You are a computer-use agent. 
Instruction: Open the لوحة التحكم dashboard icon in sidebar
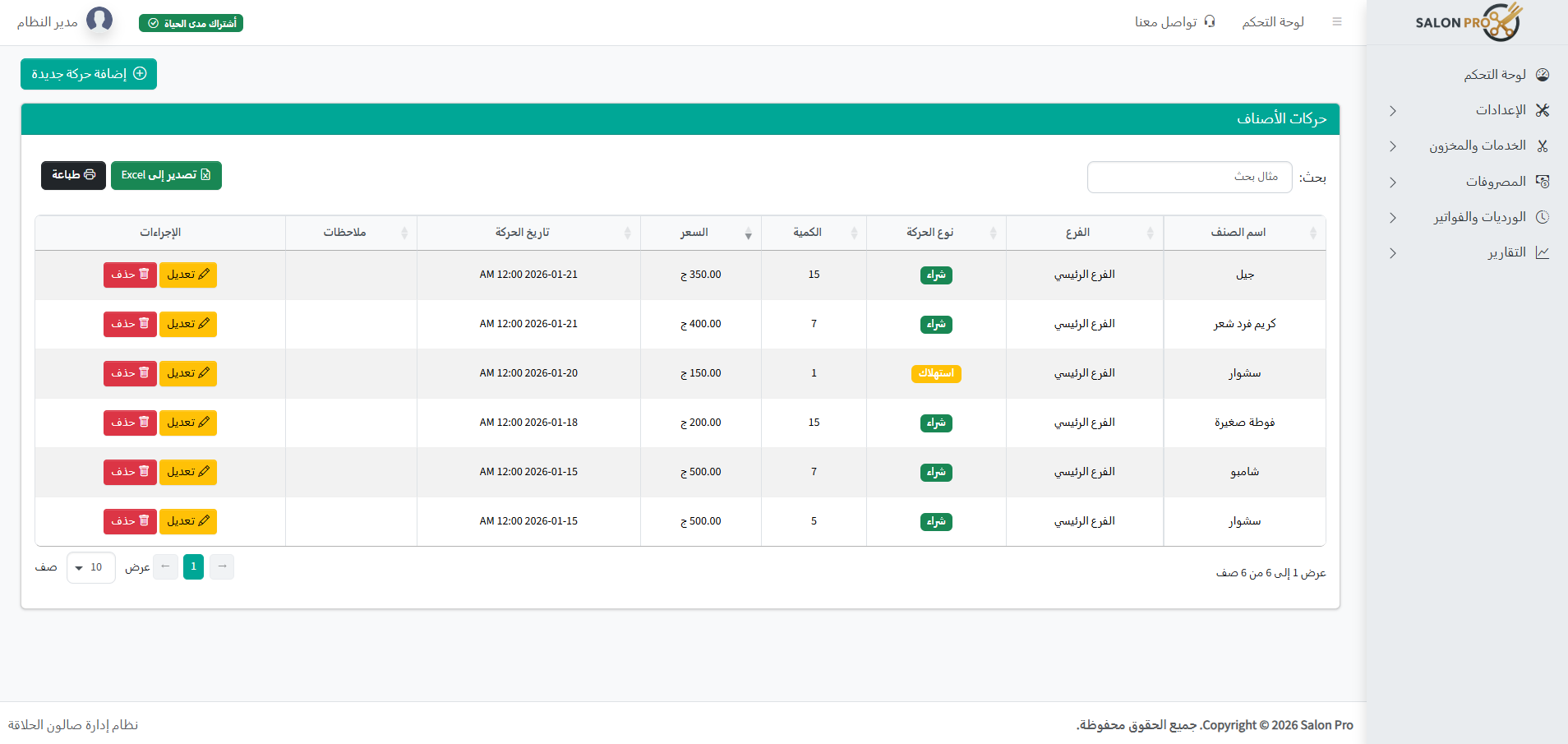(1543, 74)
